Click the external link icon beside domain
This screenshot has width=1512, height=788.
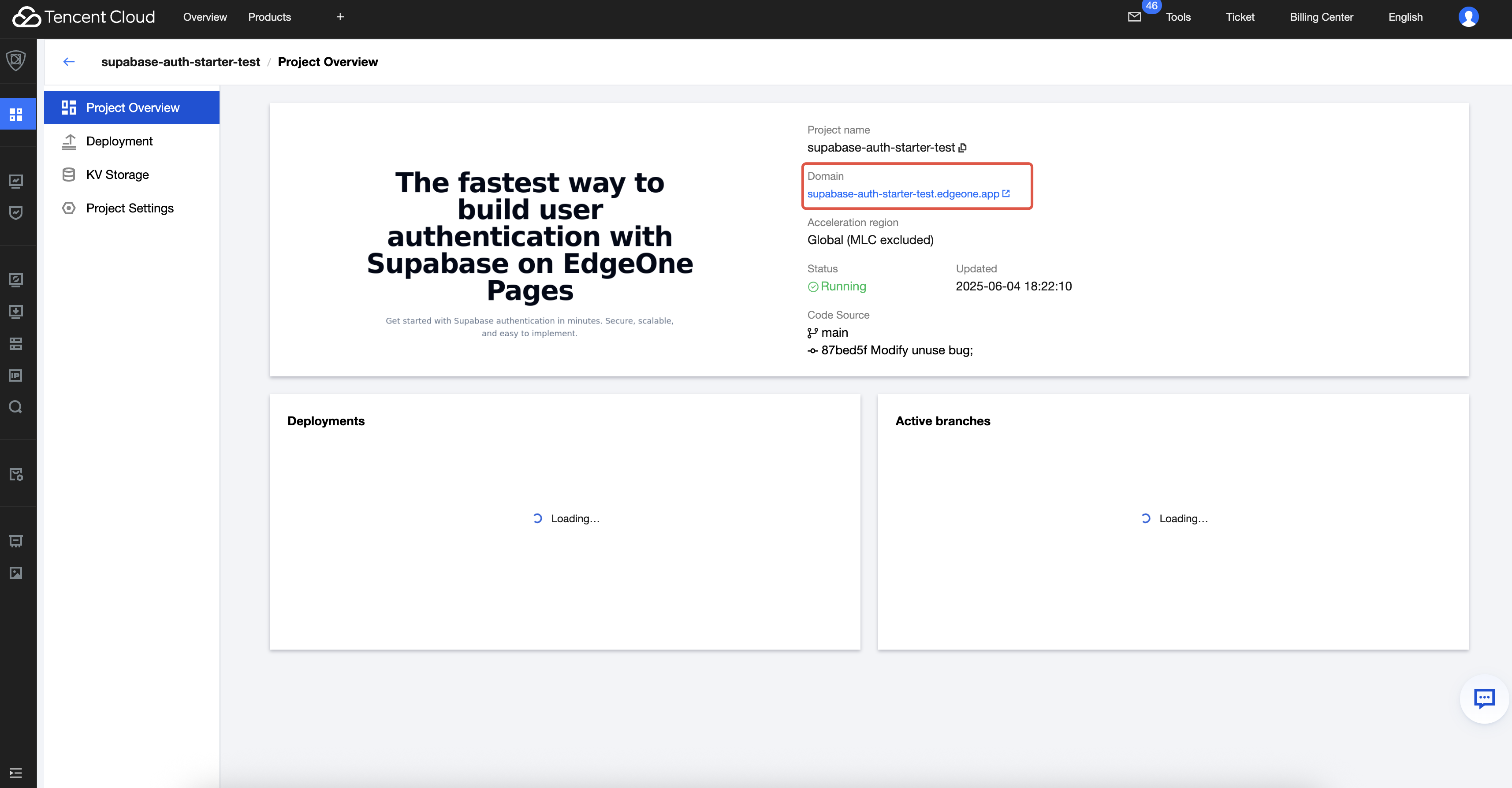click(1006, 193)
